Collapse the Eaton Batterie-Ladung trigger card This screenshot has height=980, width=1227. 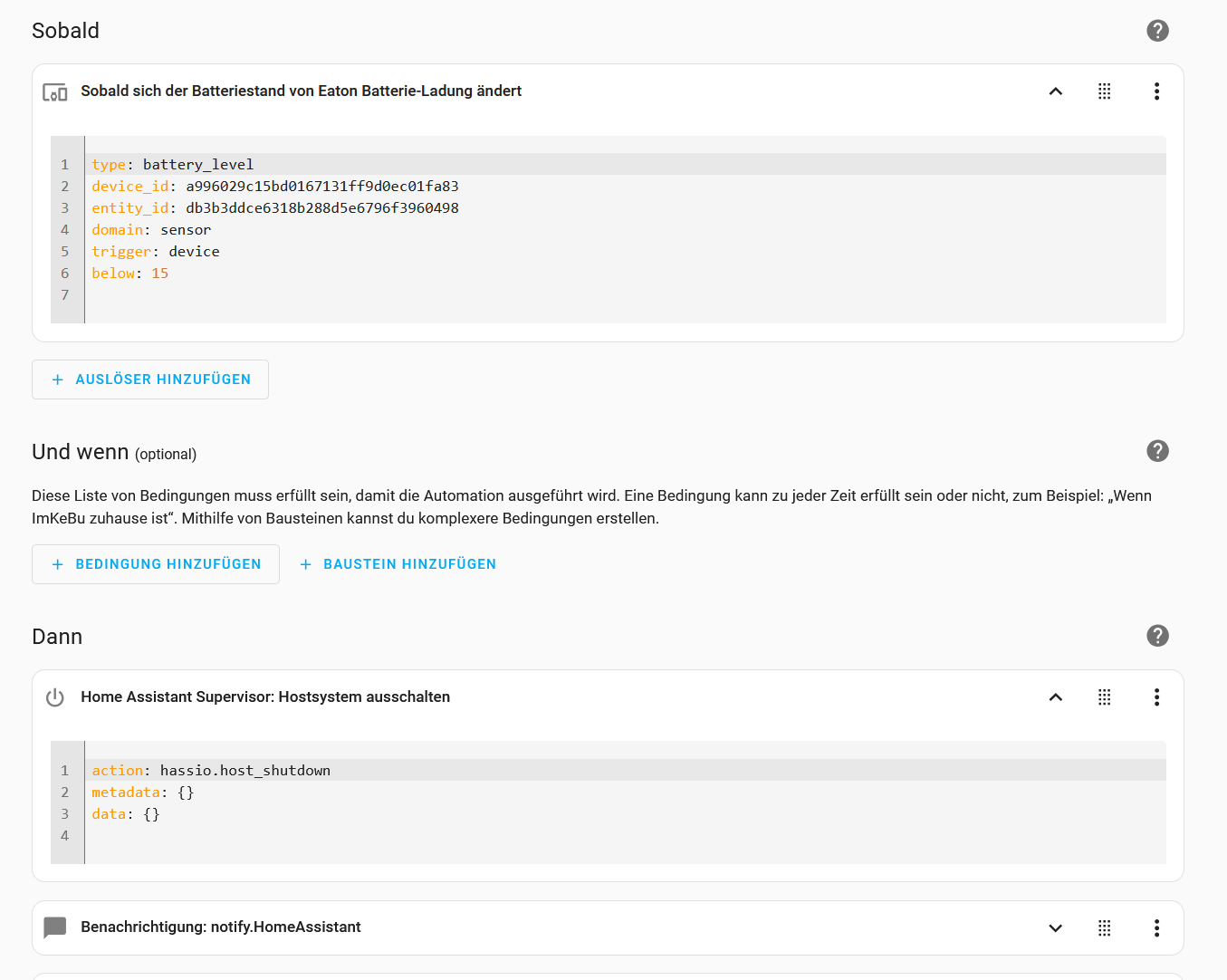click(x=1056, y=91)
